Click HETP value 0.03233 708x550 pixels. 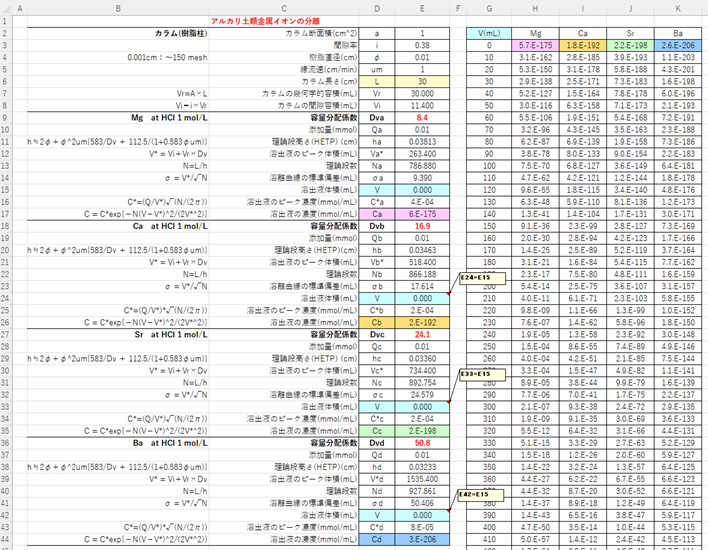point(422,467)
